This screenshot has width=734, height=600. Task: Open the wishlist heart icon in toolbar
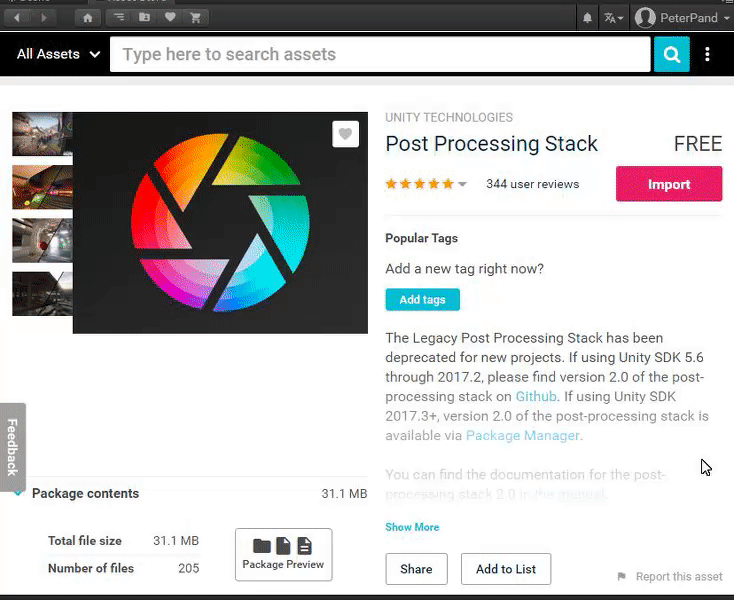tap(170, 18)
